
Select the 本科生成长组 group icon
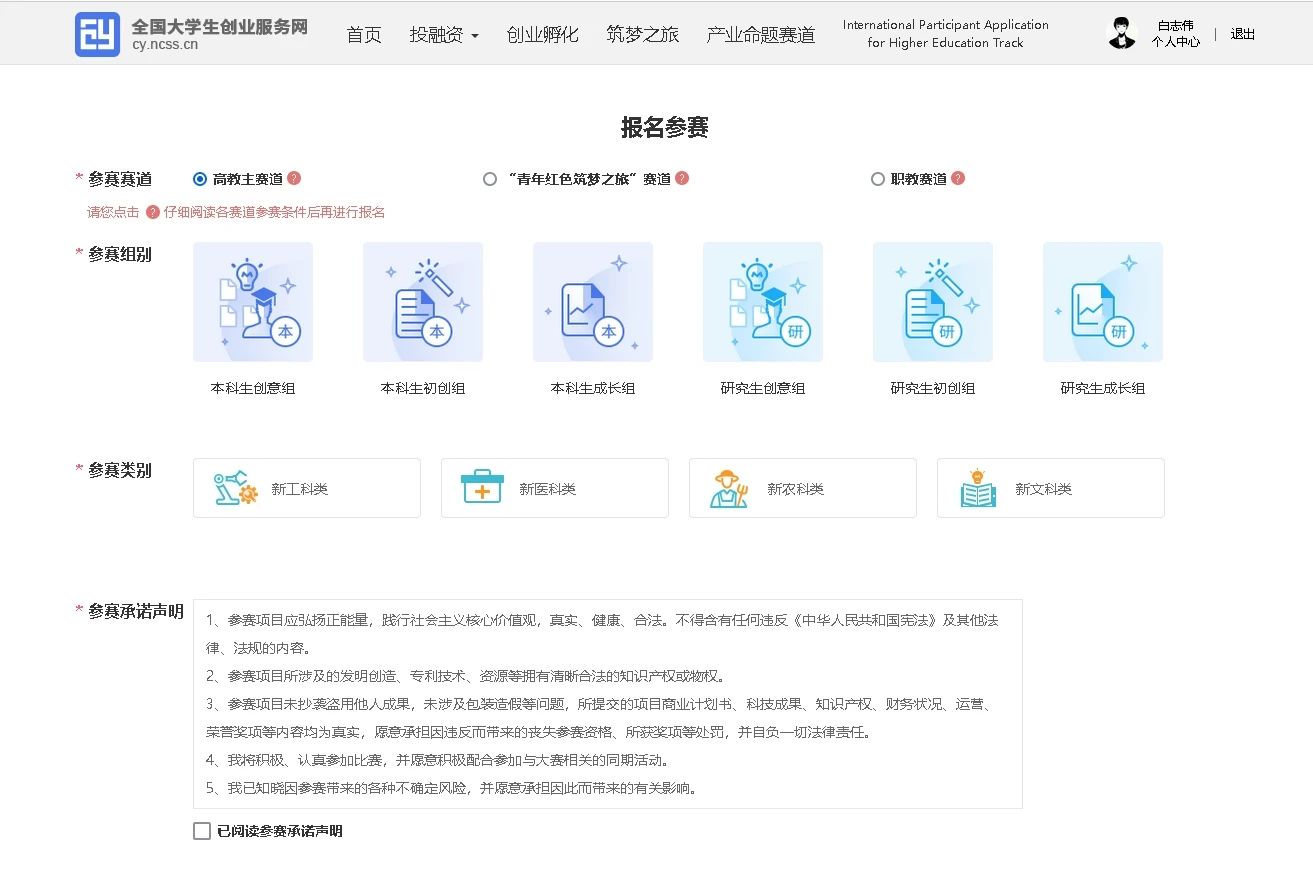pyautogui.click(x=593, y=302)
